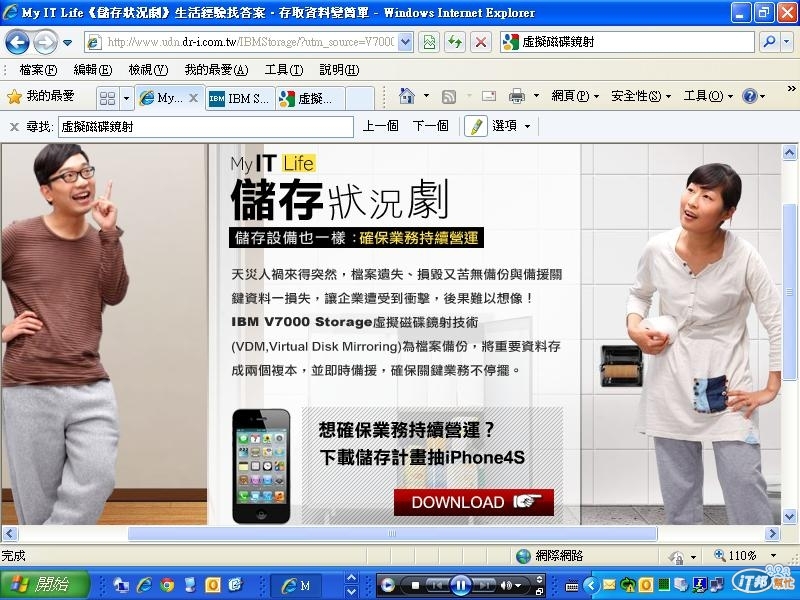Expand the address bar history dropdown
The width and height of the screenshot is (800, 600).
pyautogui.click(x=405, y=42)
